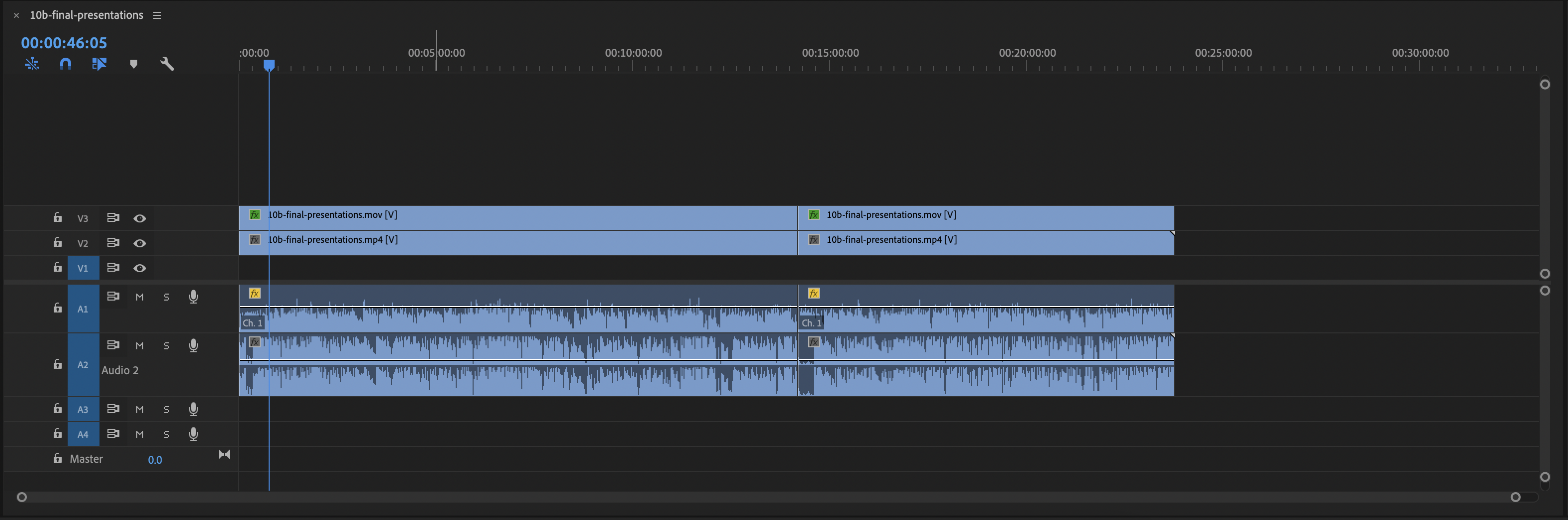Click fx badge on second V2 clip
Screen dimensions: 1568x520
pyautogui.click(x=814, y=239)
